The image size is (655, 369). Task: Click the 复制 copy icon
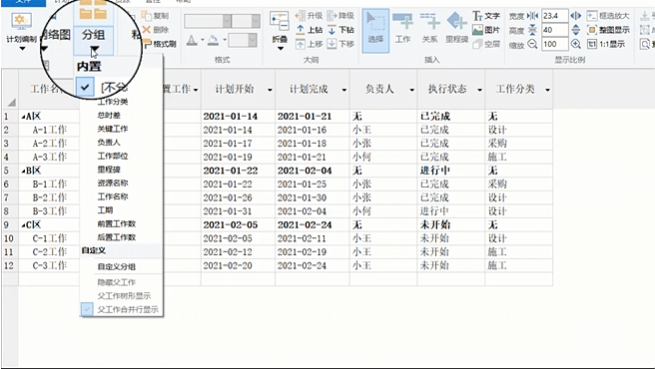click(147, 15)
